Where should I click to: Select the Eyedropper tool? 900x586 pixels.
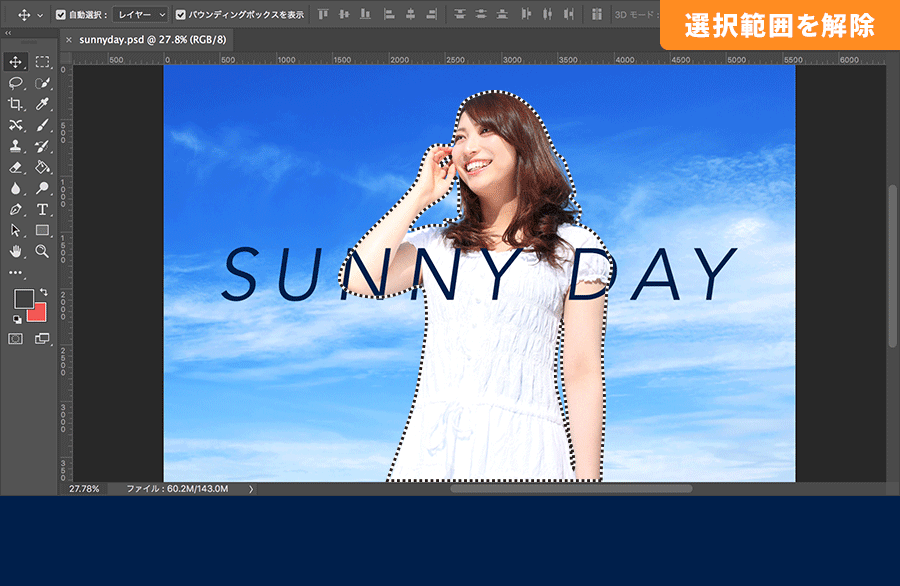tap(42, 104)
